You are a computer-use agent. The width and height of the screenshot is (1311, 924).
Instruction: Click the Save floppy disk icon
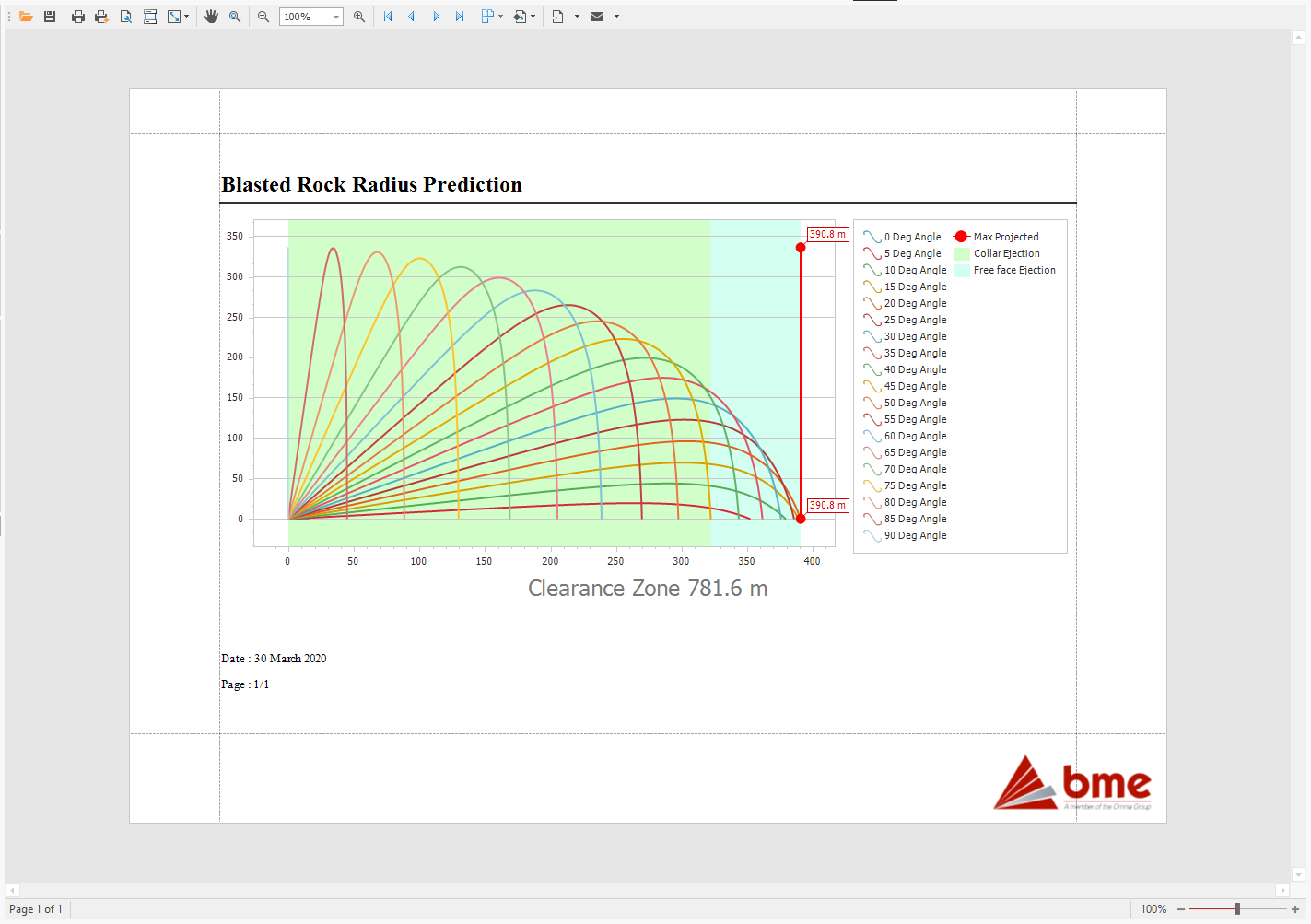50,17
